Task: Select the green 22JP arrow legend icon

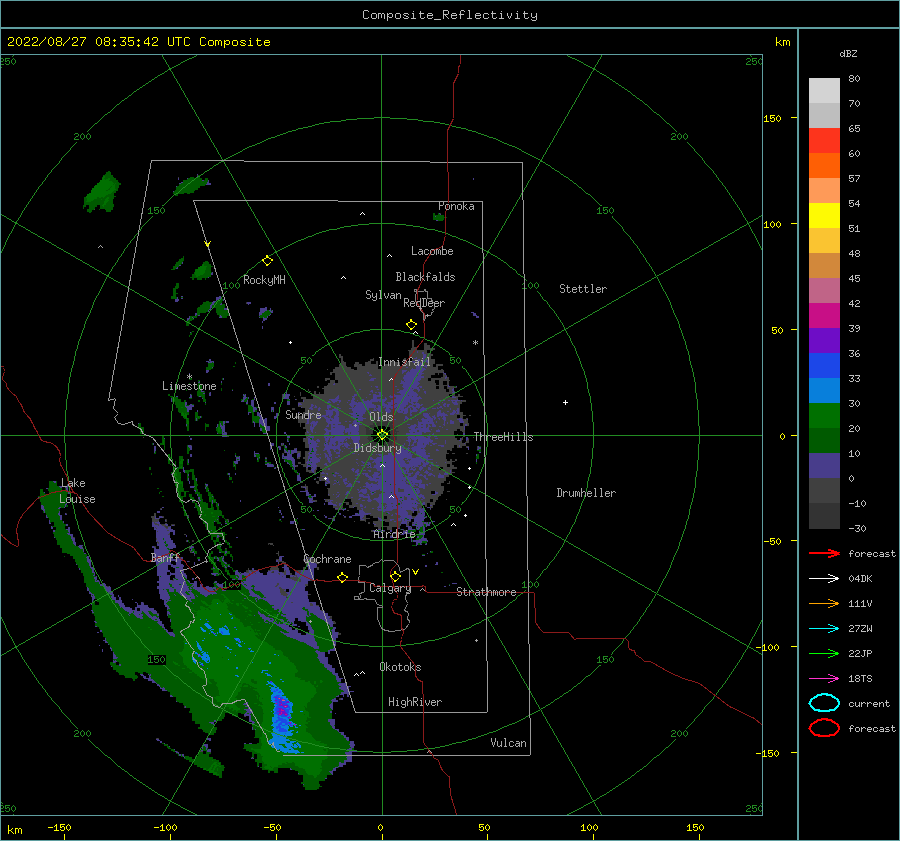Action: (824, 653)
